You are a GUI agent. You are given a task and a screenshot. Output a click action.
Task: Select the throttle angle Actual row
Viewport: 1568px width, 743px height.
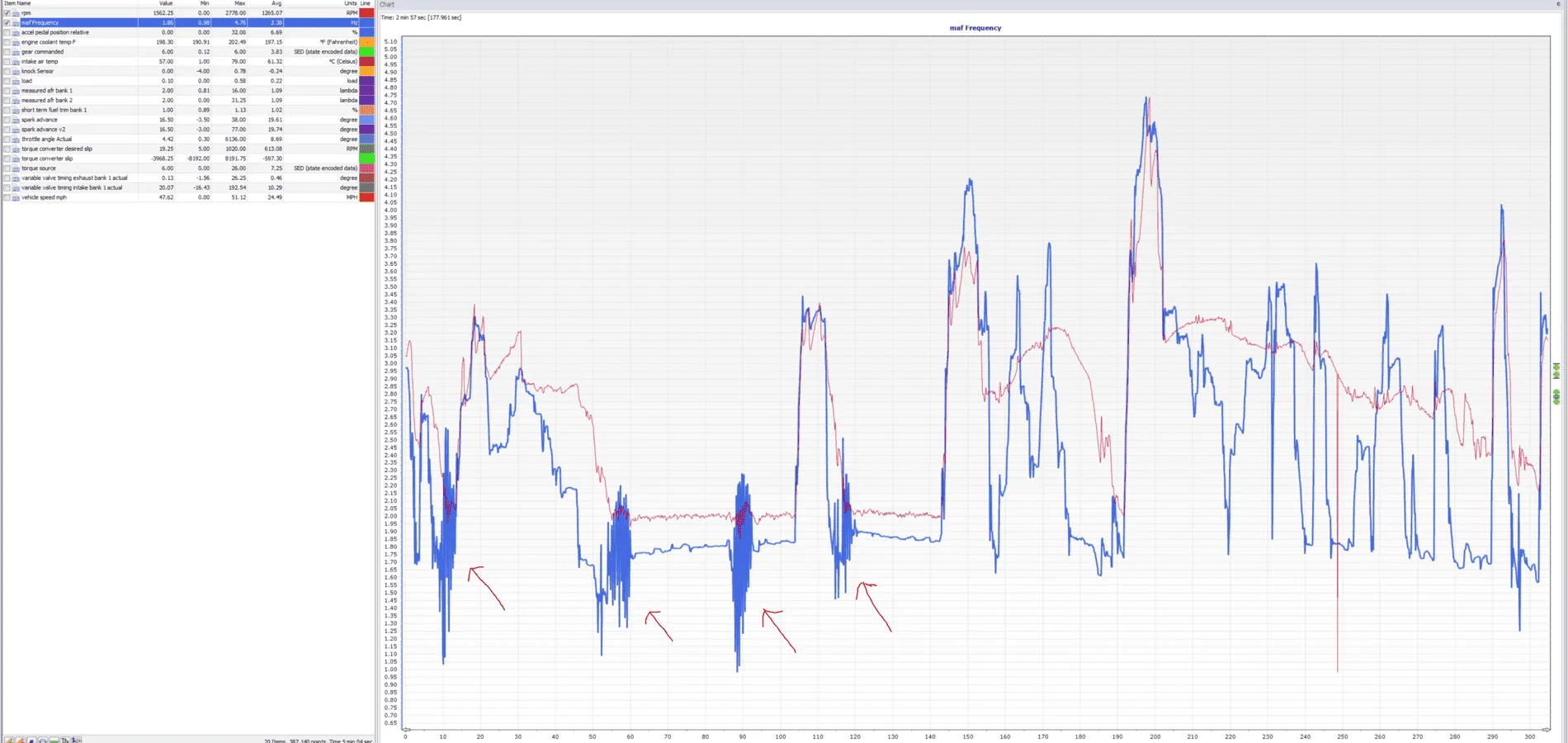(x=188, y=139)
